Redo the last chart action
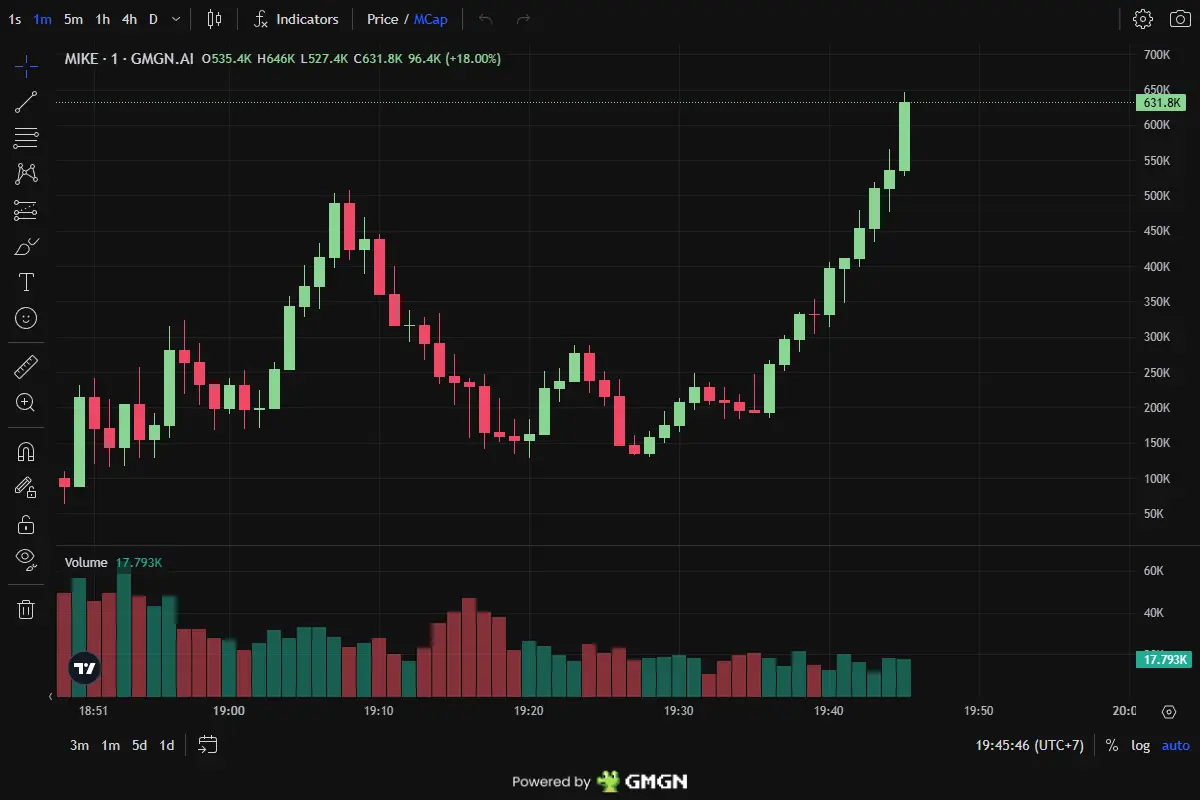Viewport: 1200px width, 800px height. click(523, 19)
